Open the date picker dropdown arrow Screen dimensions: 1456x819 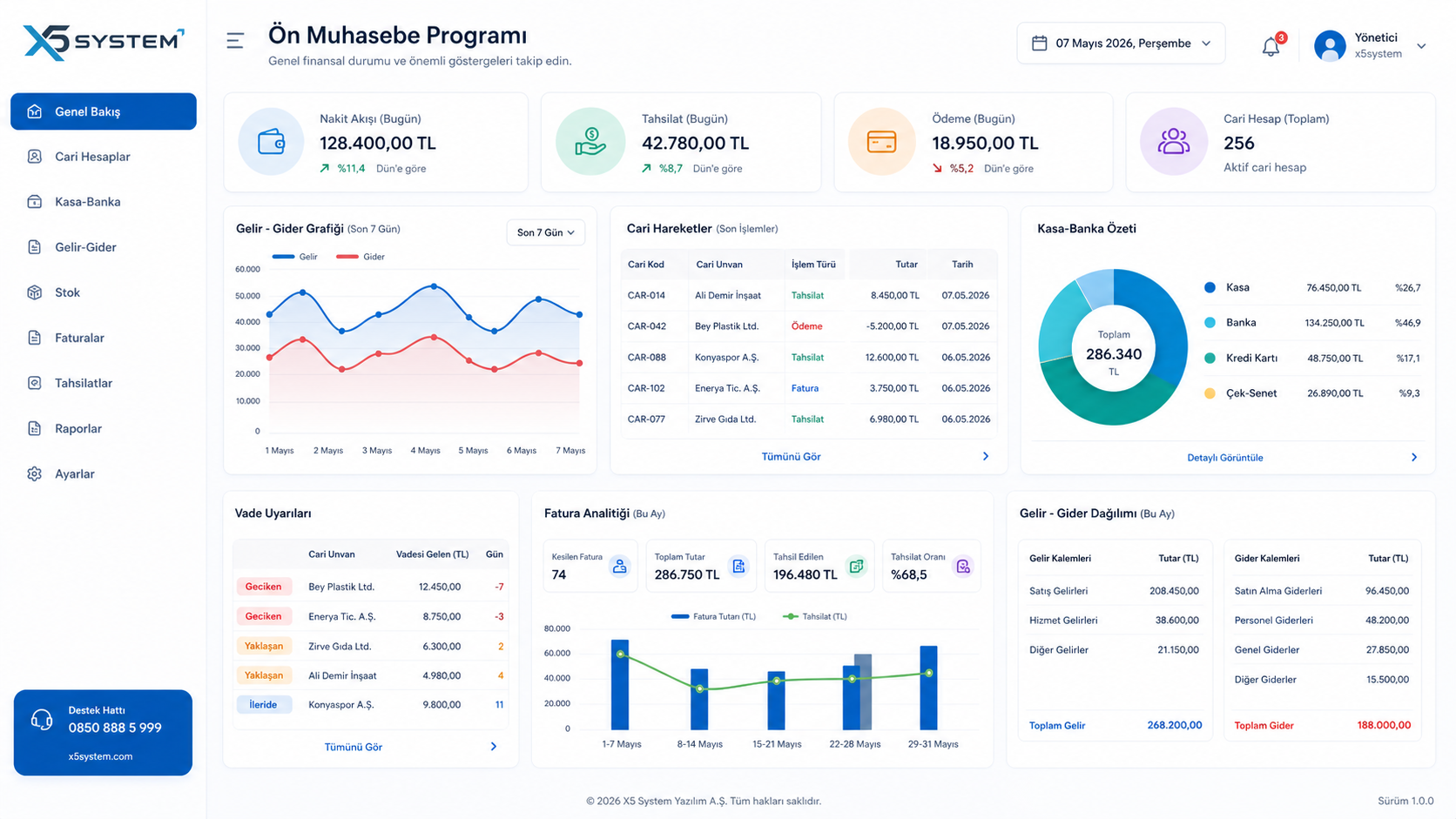click(1206, 44)
